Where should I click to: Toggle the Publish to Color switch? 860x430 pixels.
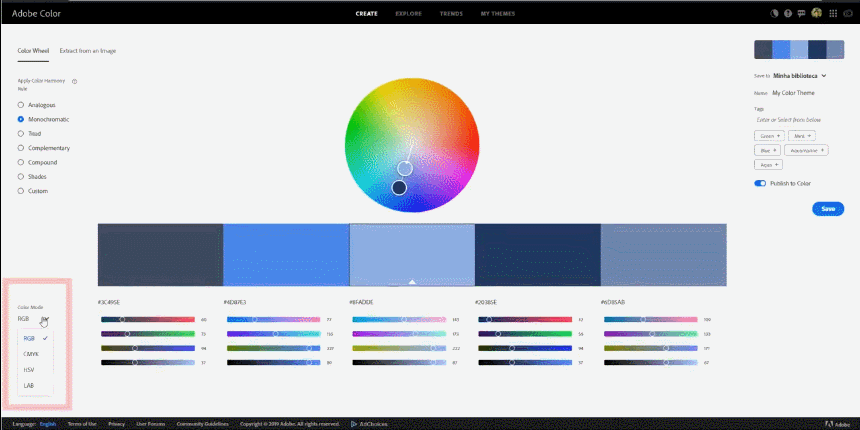760,183
